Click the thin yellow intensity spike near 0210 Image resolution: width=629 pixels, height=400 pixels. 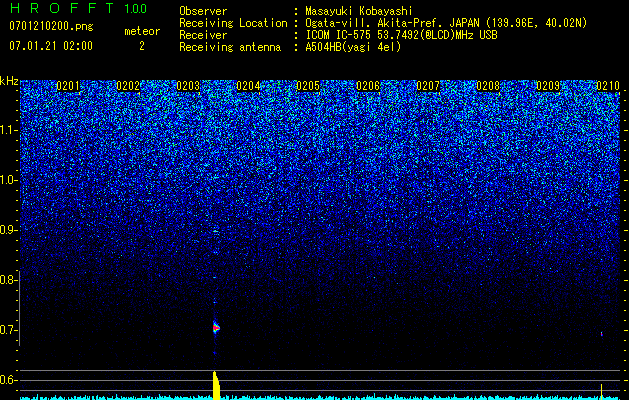click(601, 392)
